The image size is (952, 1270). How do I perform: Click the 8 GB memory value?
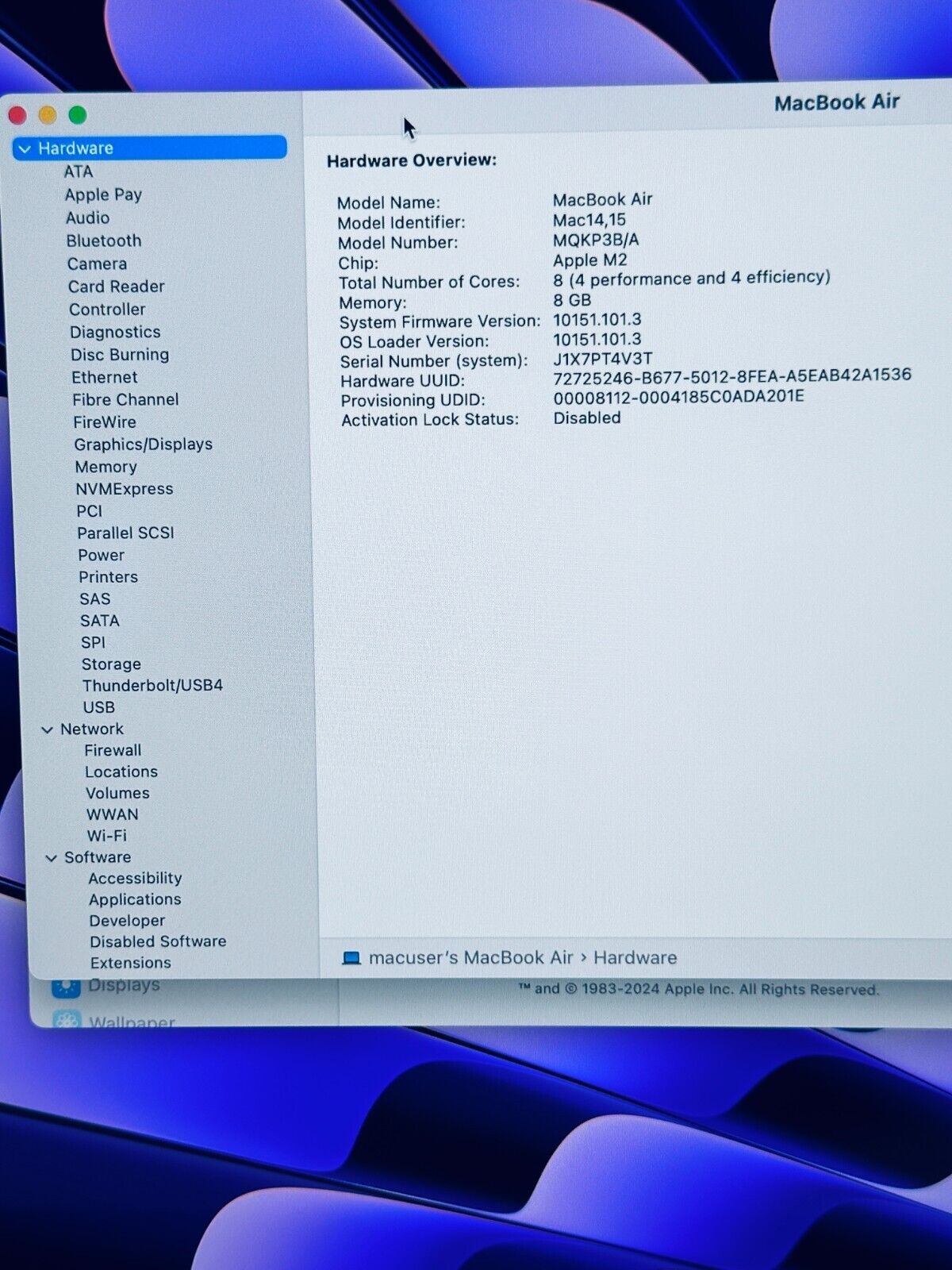tap(572, 300)
